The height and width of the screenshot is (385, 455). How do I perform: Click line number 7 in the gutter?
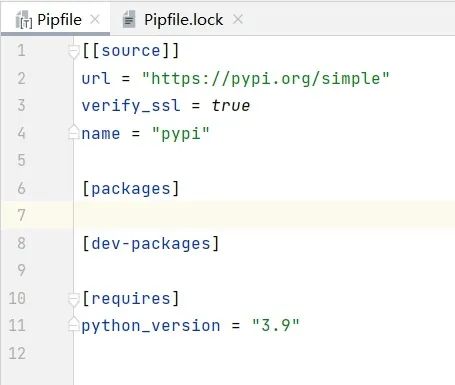pyautogui.click(x=21, y=215)
